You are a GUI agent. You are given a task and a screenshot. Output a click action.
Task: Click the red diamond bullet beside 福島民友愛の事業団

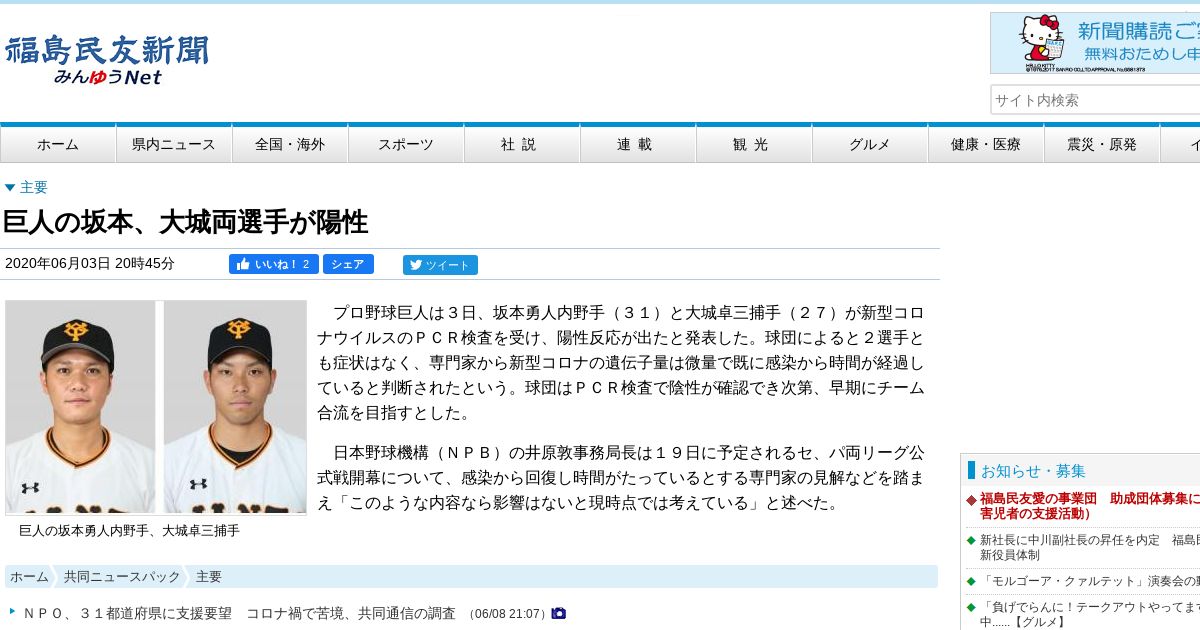point(971,499)
